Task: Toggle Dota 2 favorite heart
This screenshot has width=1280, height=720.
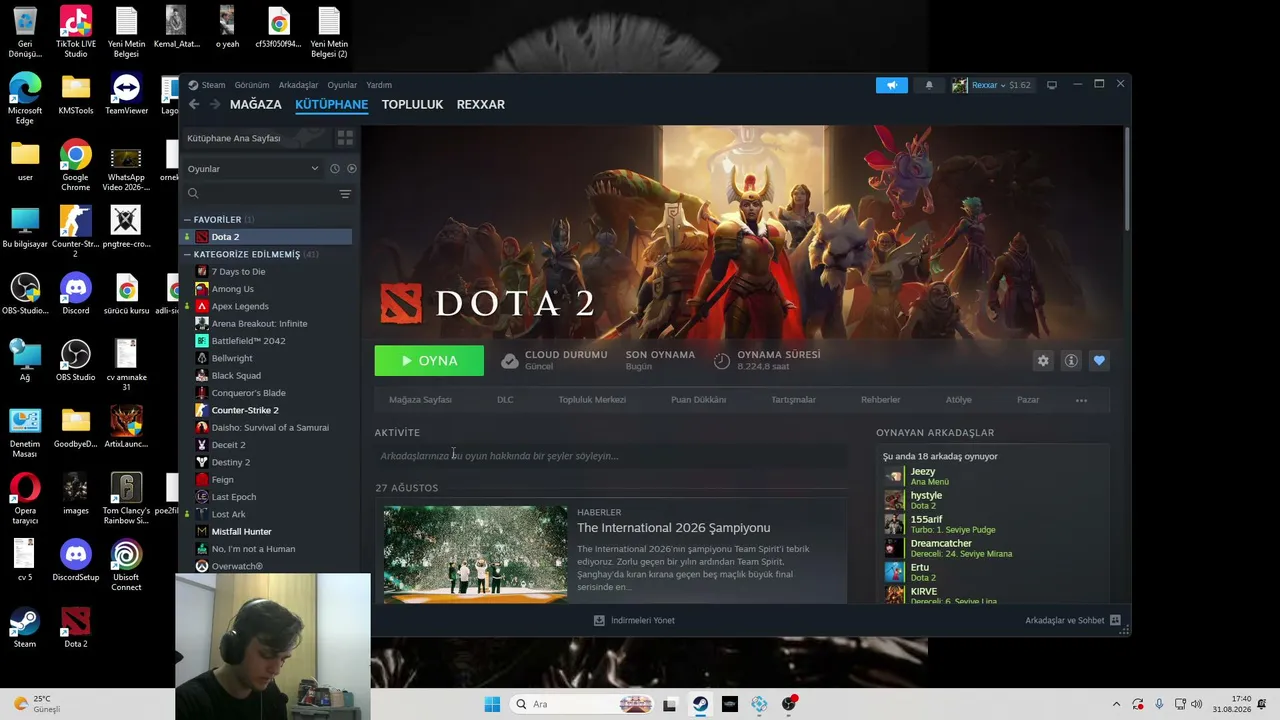Action: click(x=1099, y=361)
